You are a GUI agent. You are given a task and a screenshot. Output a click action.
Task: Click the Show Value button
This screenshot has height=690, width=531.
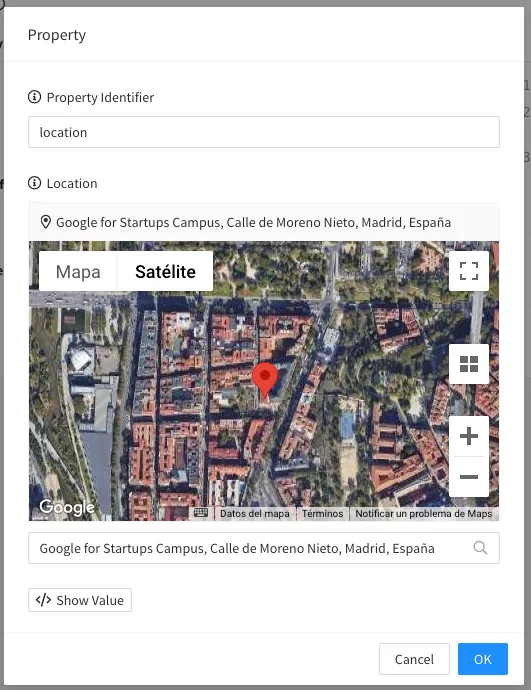[80, 600]
